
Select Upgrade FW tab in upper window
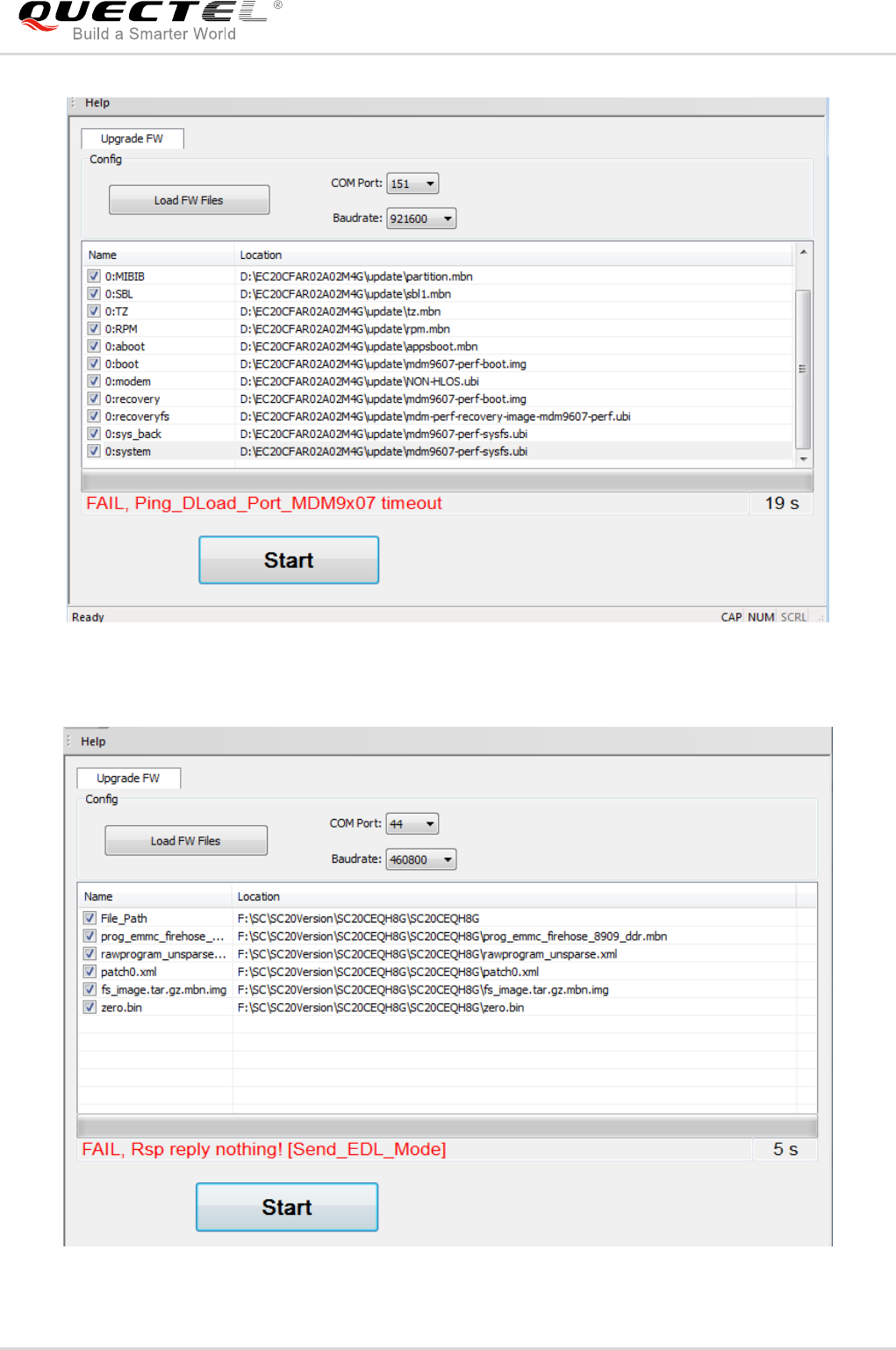[x=132, y=139]
